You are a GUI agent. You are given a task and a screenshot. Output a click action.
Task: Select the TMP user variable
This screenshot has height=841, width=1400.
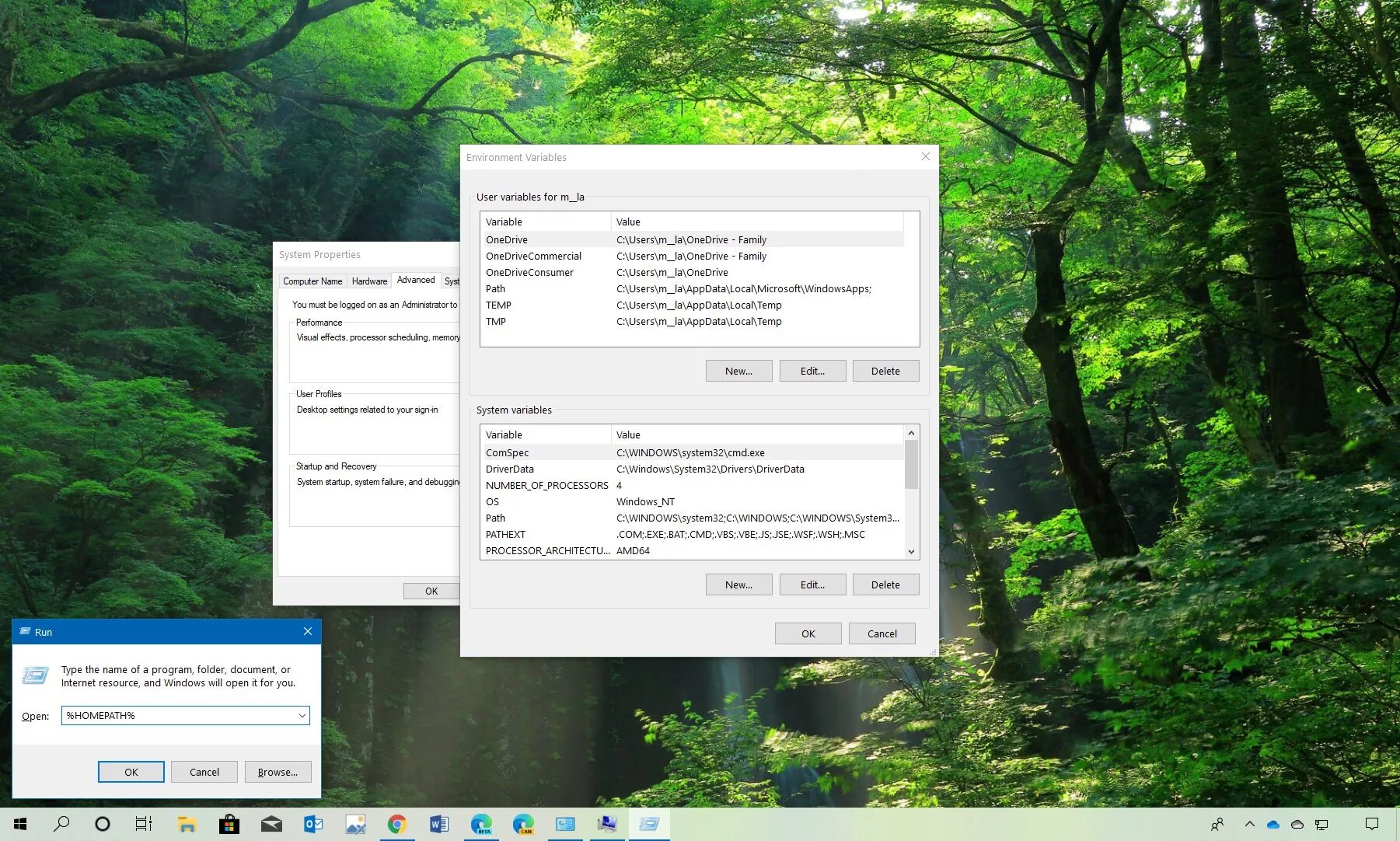[693, 322]
